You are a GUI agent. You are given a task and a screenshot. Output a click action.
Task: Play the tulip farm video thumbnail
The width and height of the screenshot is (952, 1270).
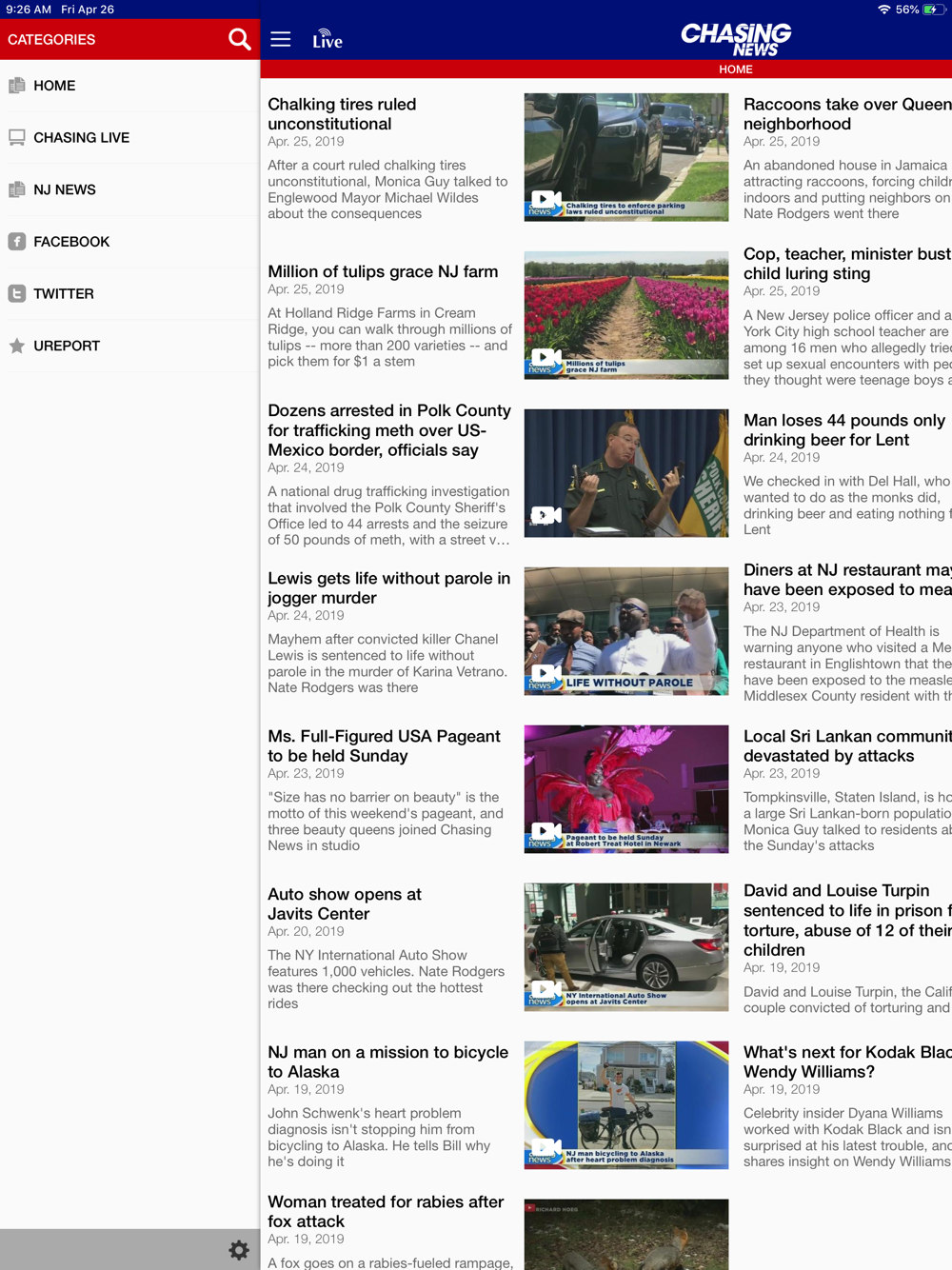point(625,315)
